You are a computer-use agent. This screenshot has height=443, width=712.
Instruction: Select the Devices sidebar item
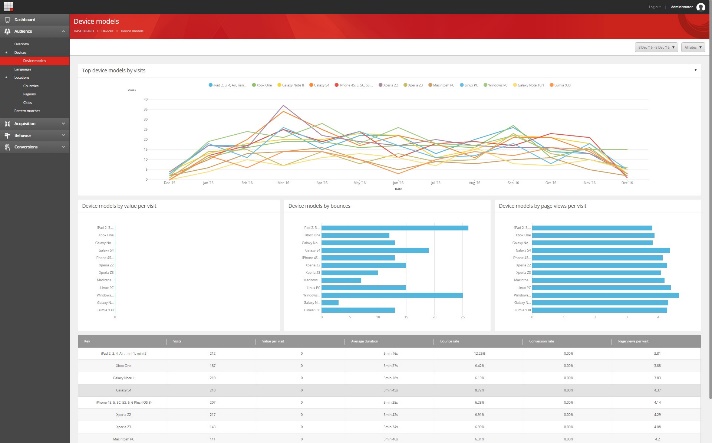pos(20,53)
